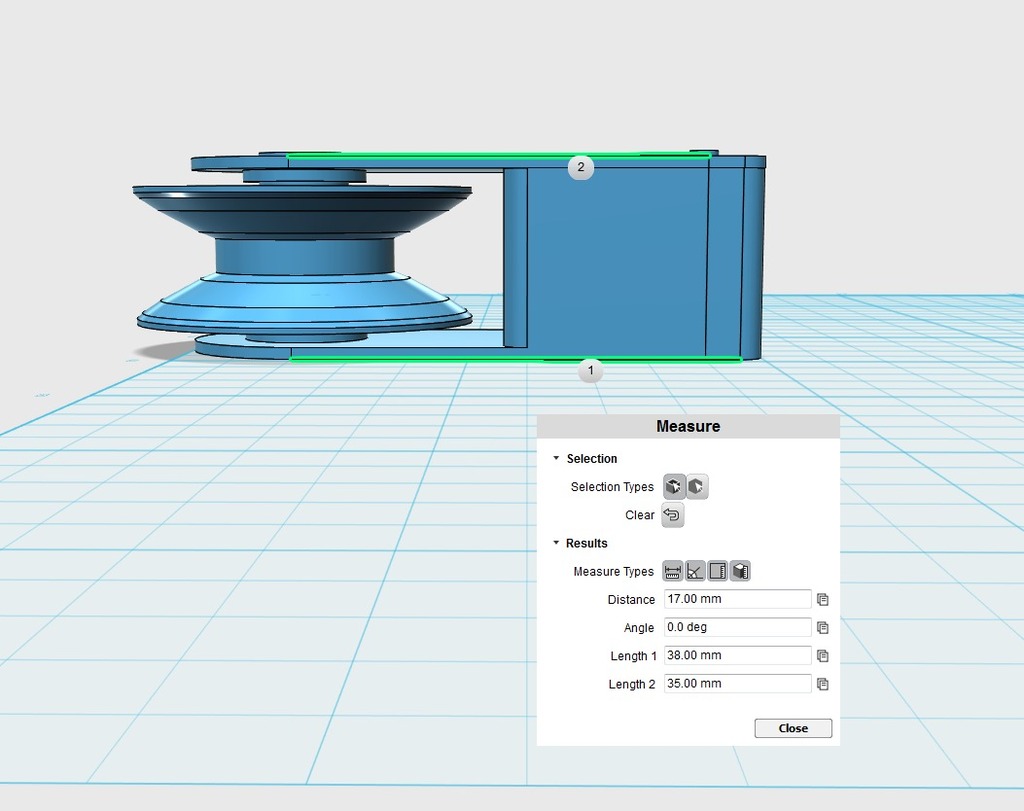Screen dimensions: 1024x811
Task: Copy the Angle value via its copy icon
Action: [x=822, y=627]
